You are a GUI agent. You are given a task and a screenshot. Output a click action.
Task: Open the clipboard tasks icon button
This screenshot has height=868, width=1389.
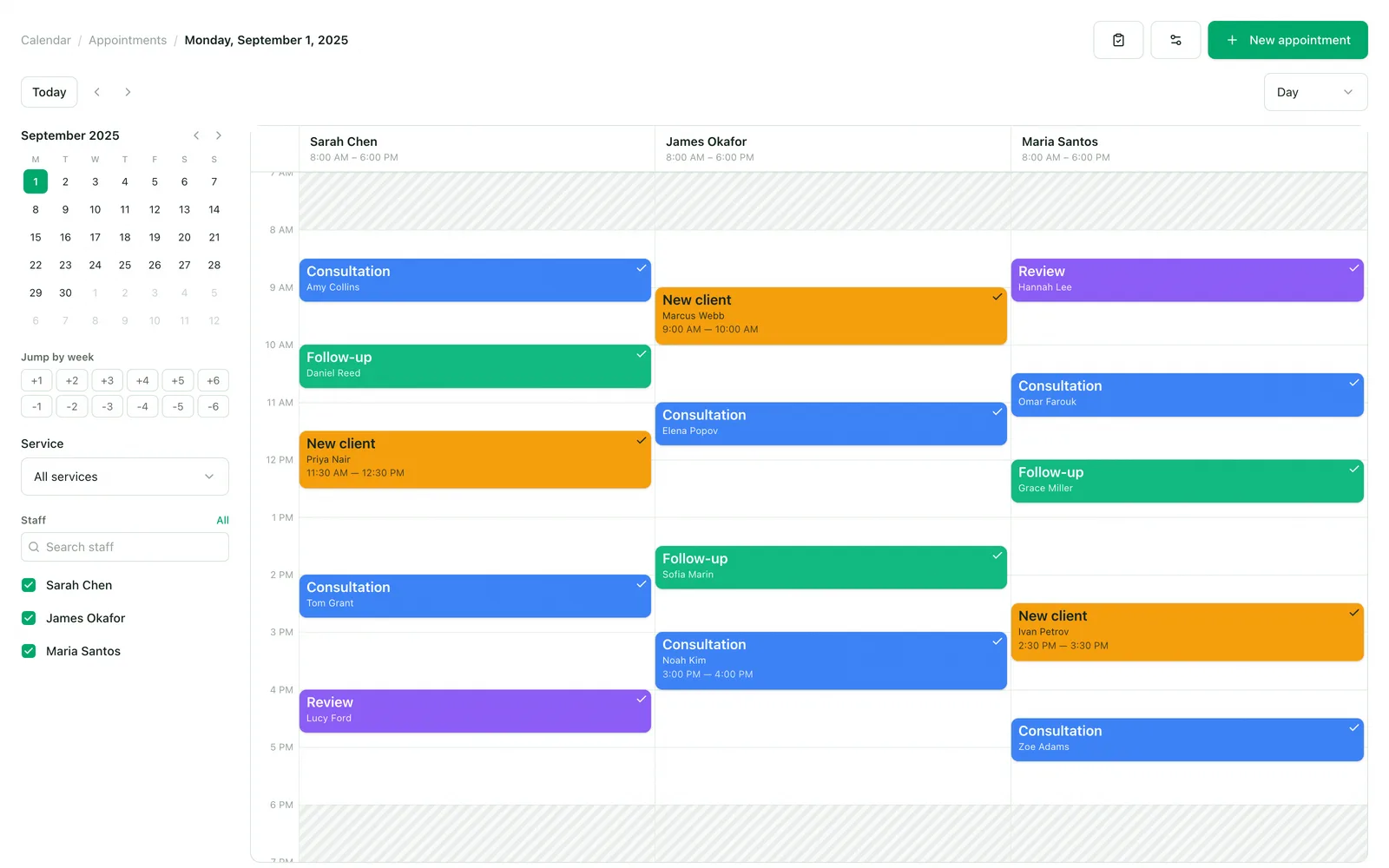pyautogui.click(x=1118, y=40)
